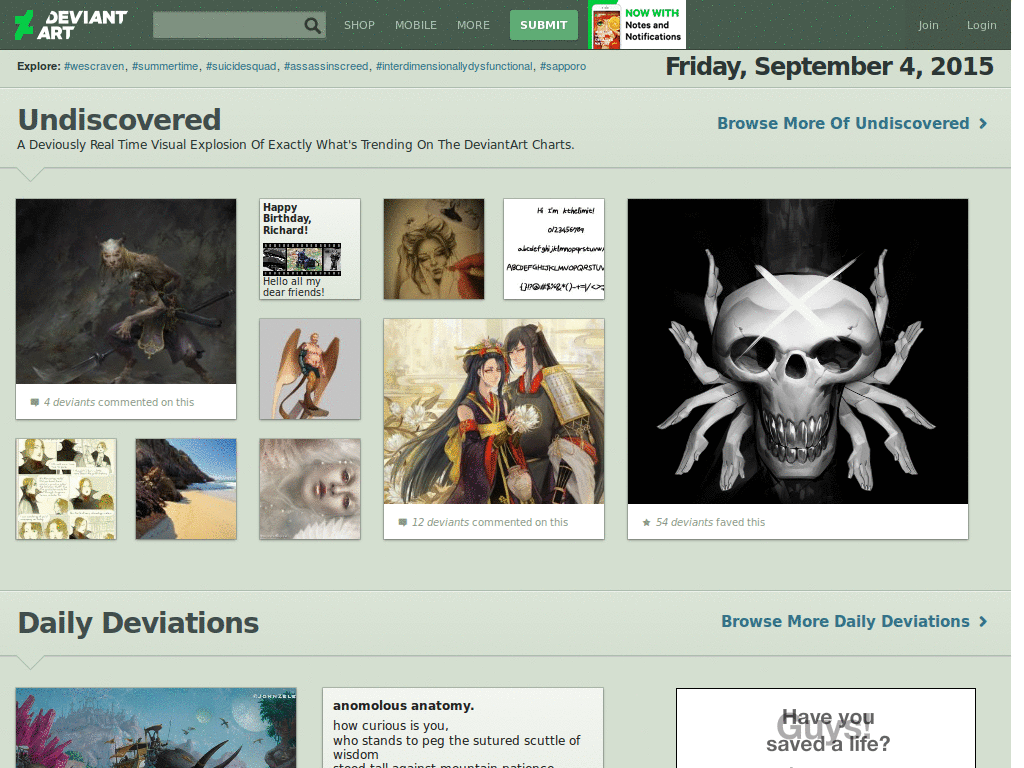1024x768 pixels.
Task: Click the comment bubble beside 4 deviants
Action: point(35,402)
